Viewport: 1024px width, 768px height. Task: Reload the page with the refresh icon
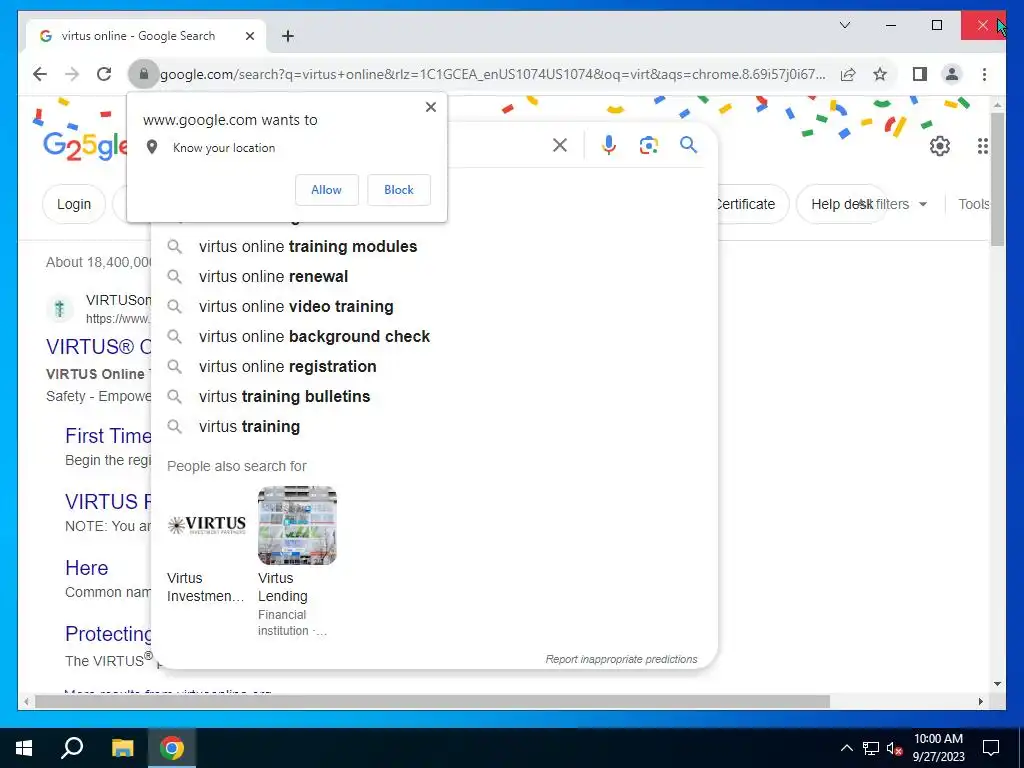click(104, 74)
